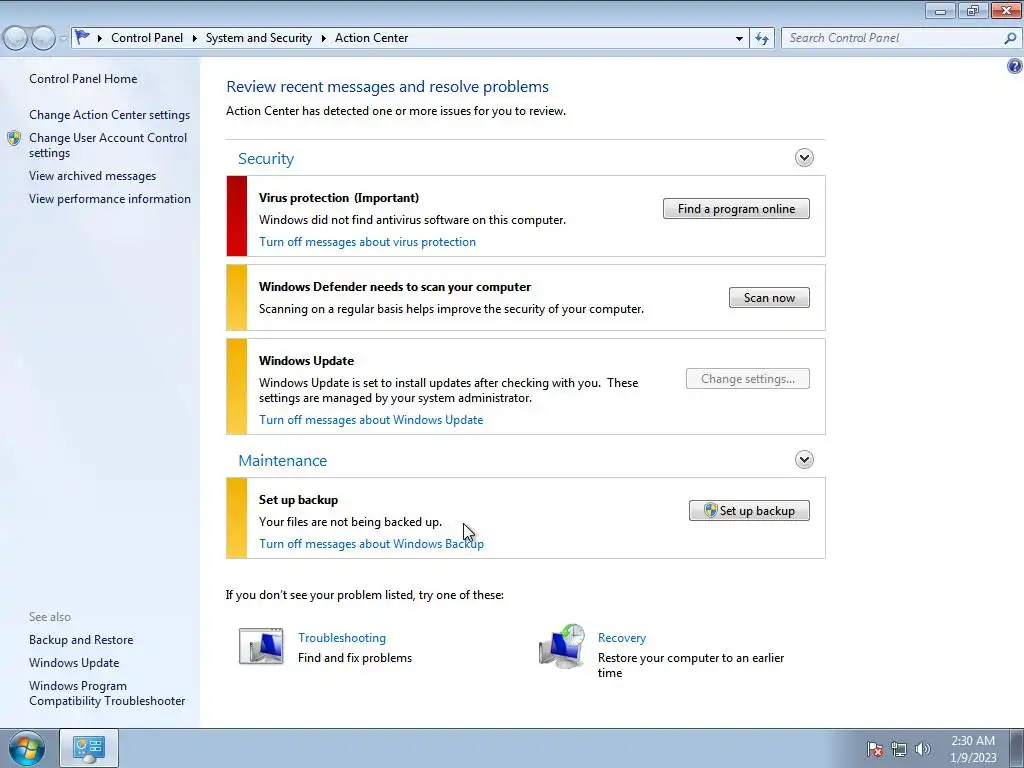Collapse the Maintenance section chevron

[x=804, y=460]
